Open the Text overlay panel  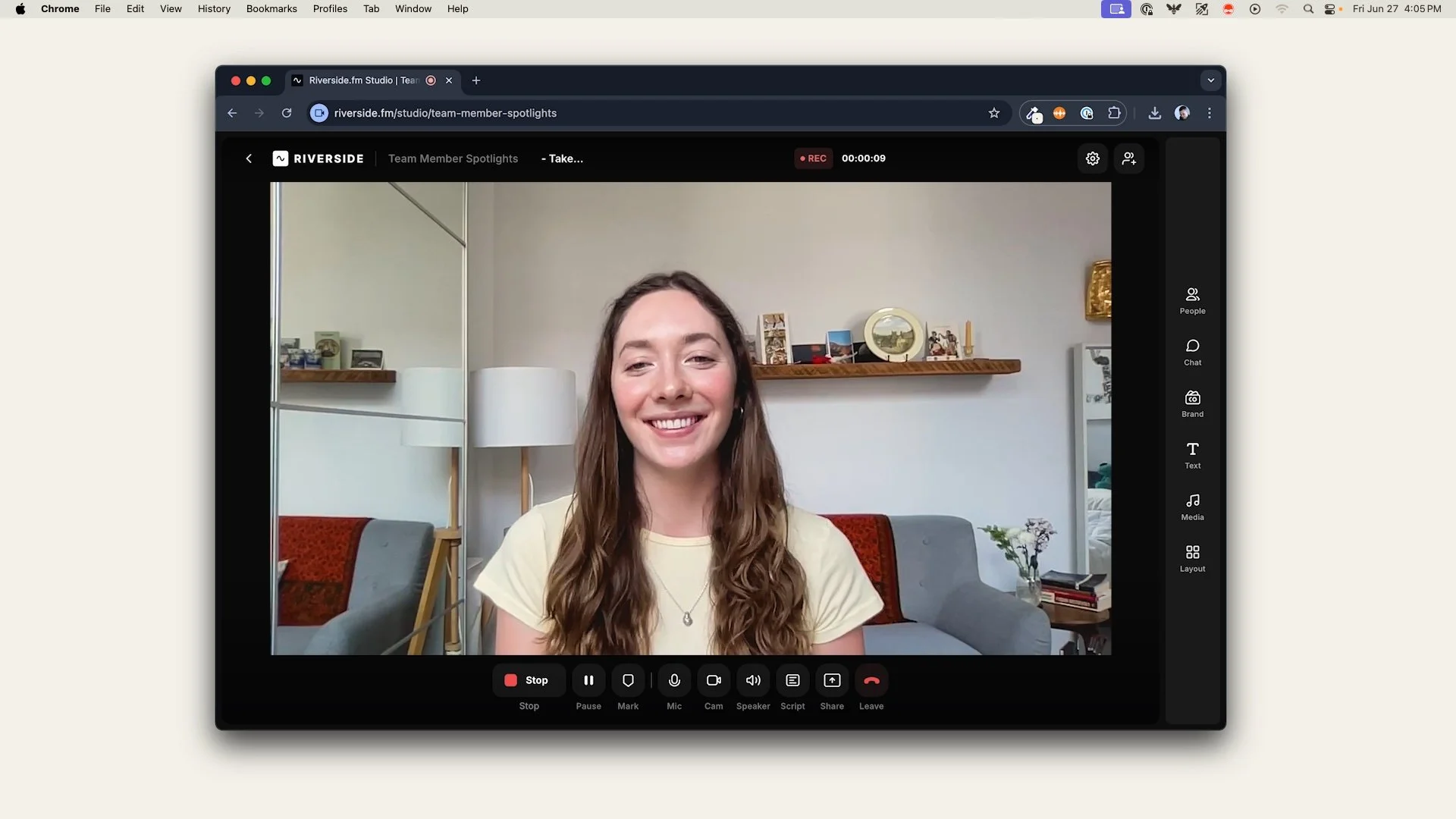(x=1192, y=455)
